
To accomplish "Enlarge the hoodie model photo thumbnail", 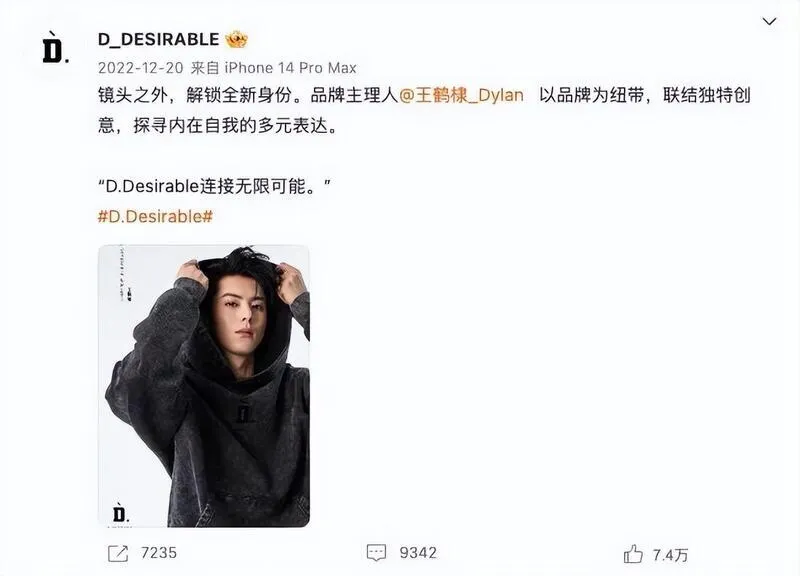I will [204, 386].
